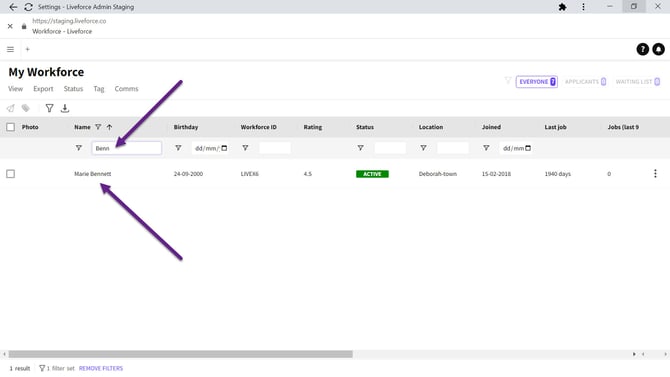Switch to the Everyone tab
Viewport: 670px width, 377px height.
click(x=537, y=82)
